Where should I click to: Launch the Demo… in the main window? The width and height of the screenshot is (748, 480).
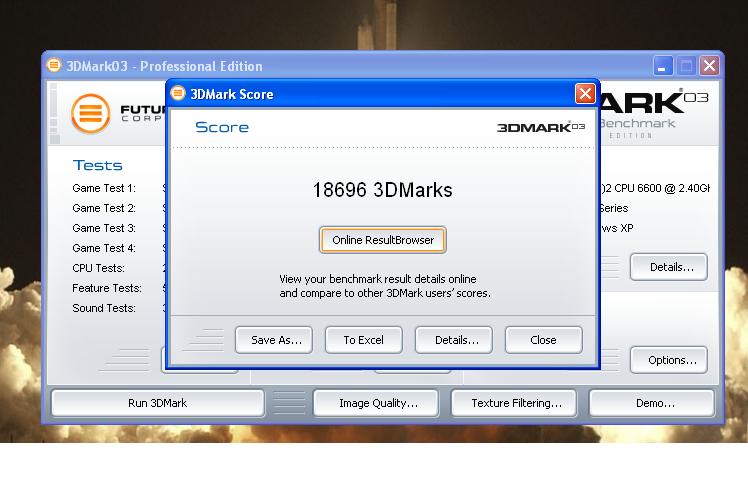click(x=652, y=403)
